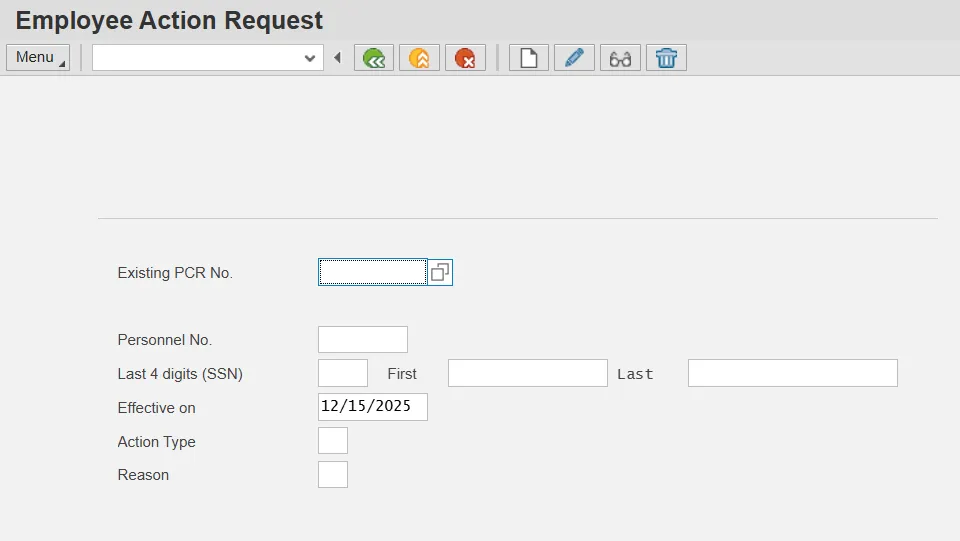Collapse the command field with the triangle arrow
Viewport: 960px width, 541px height.
click(337, 58)
